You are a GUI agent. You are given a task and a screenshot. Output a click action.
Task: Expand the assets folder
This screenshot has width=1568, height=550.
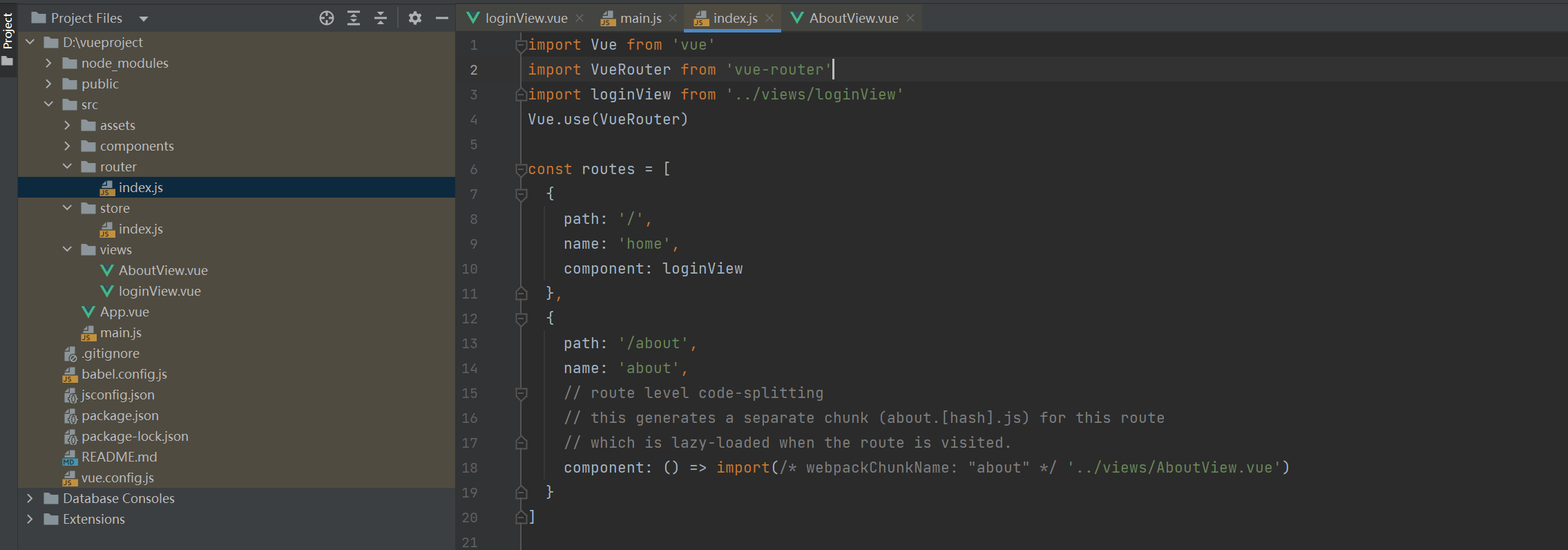point(67,125)
